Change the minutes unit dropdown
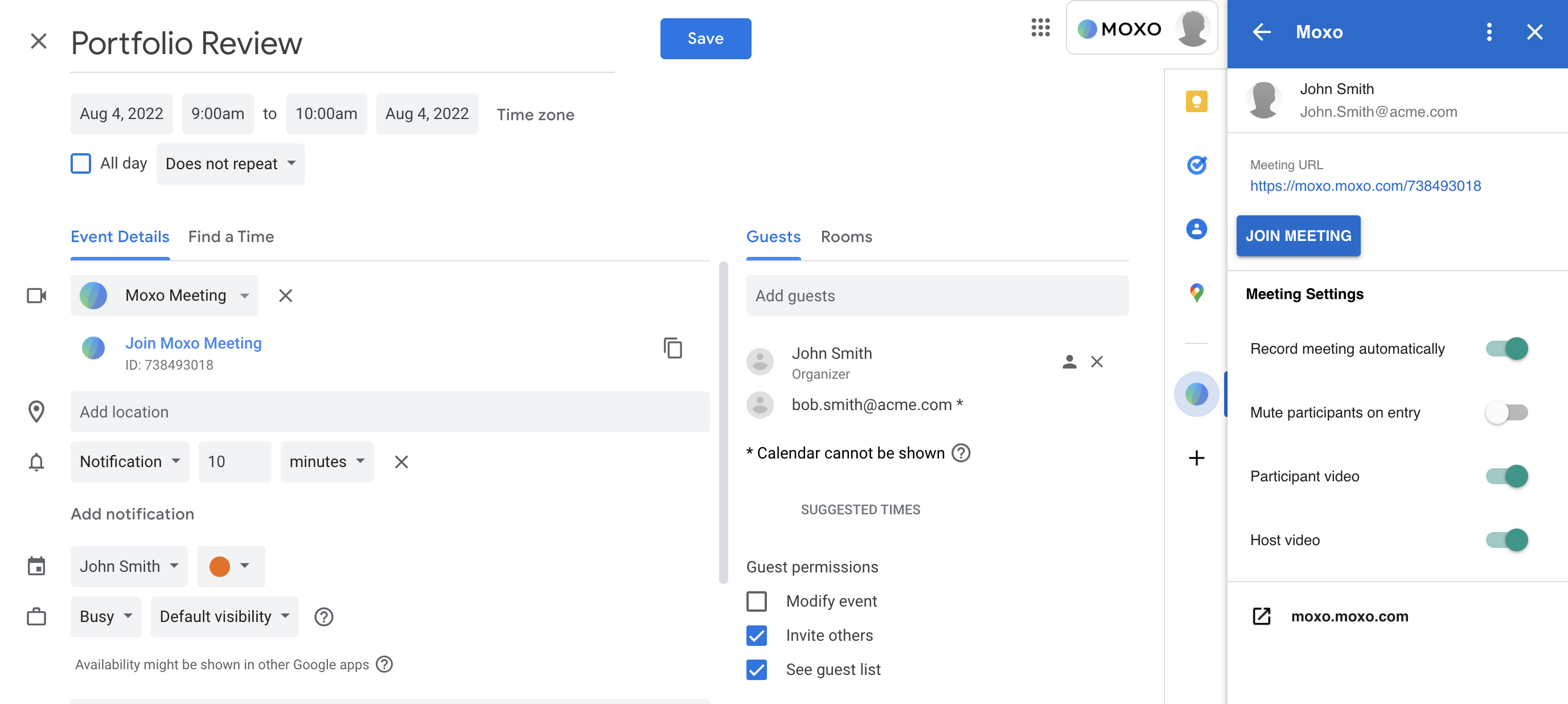This screenshot has width=1568, height=704. pos(327,461)
